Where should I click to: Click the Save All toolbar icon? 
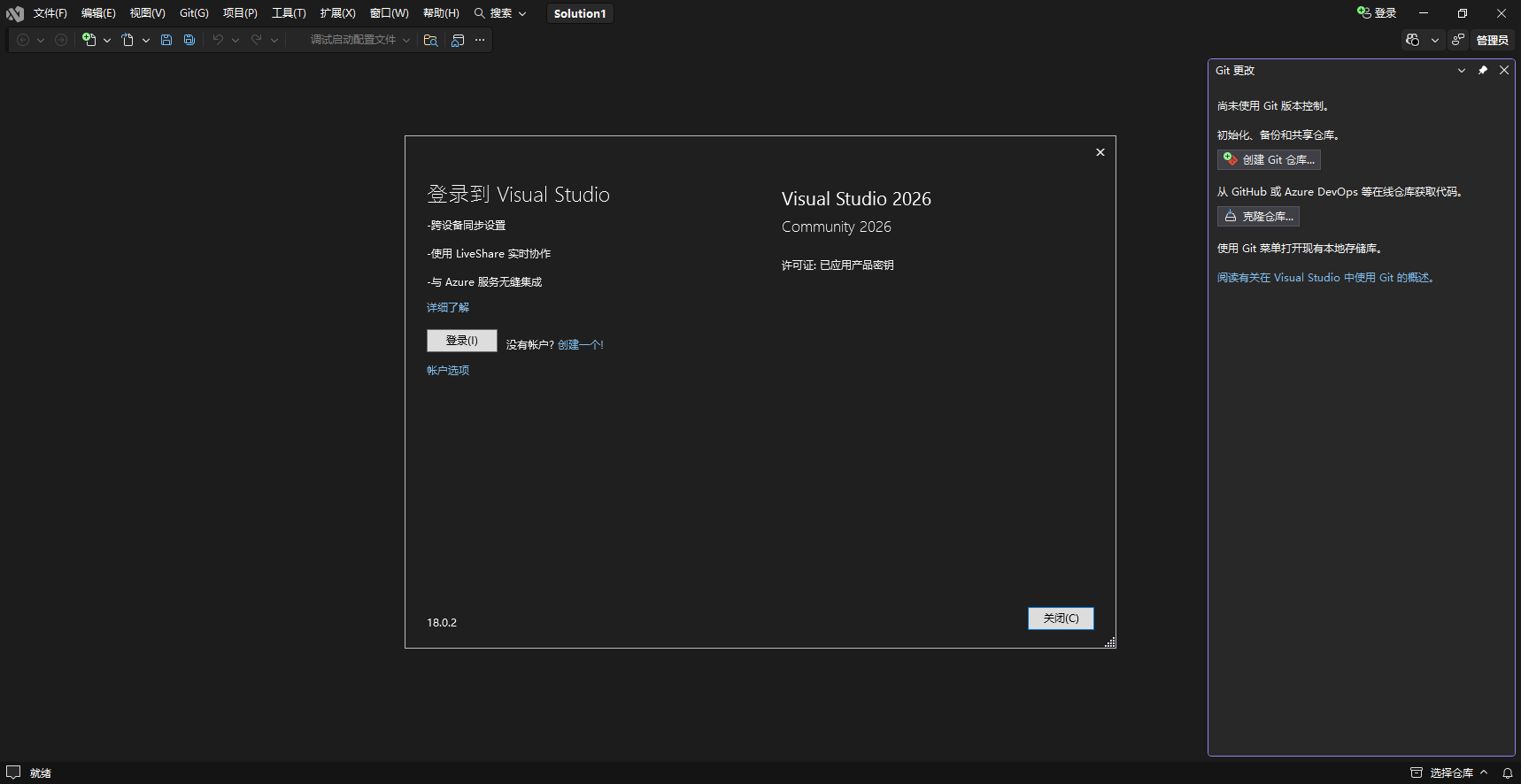point(189,40)
